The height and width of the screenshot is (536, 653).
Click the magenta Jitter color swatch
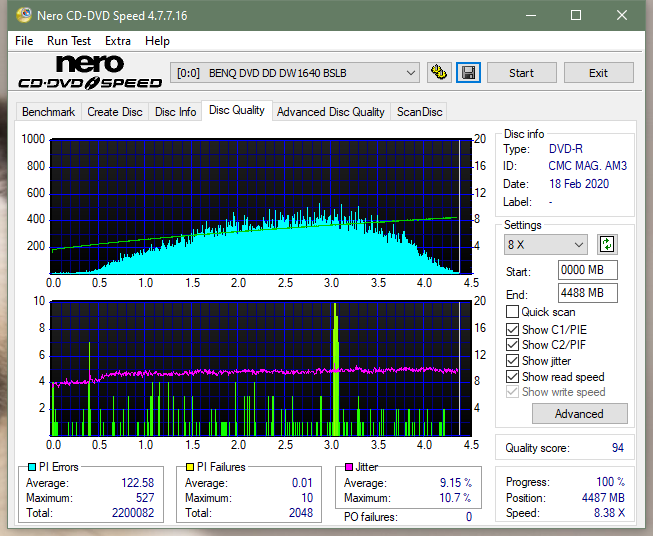(349, 467)
